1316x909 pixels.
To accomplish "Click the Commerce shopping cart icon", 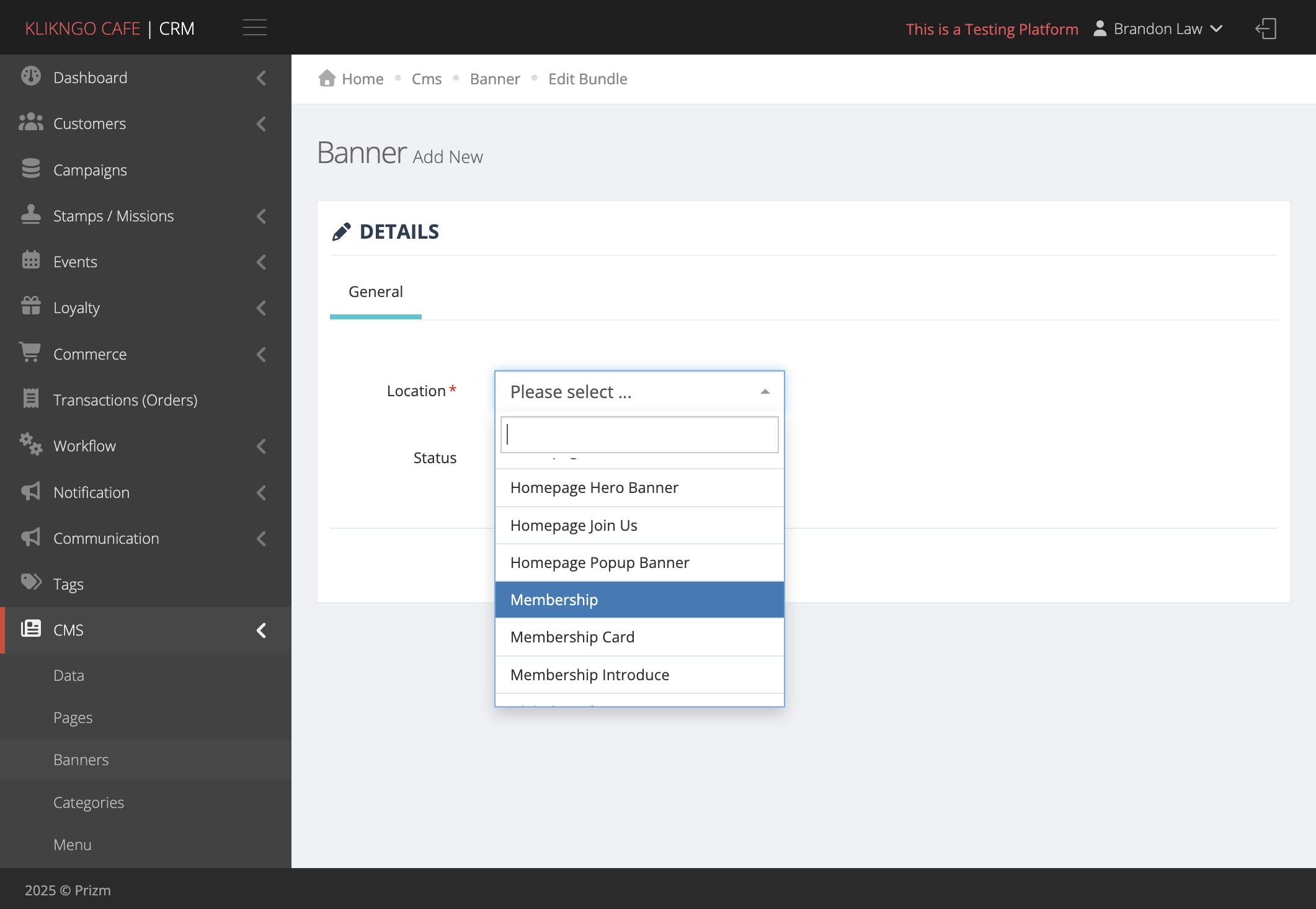I will (30, 352).
